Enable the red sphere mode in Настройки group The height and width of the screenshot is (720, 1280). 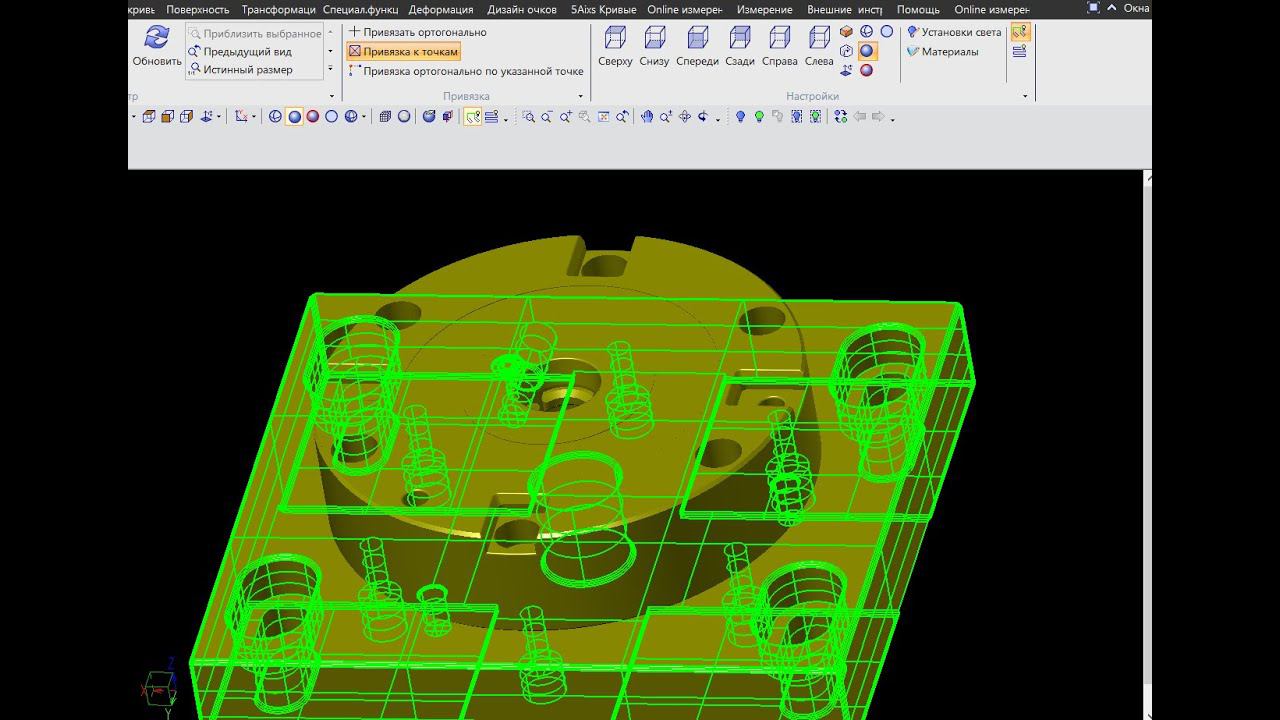[867, 70]
